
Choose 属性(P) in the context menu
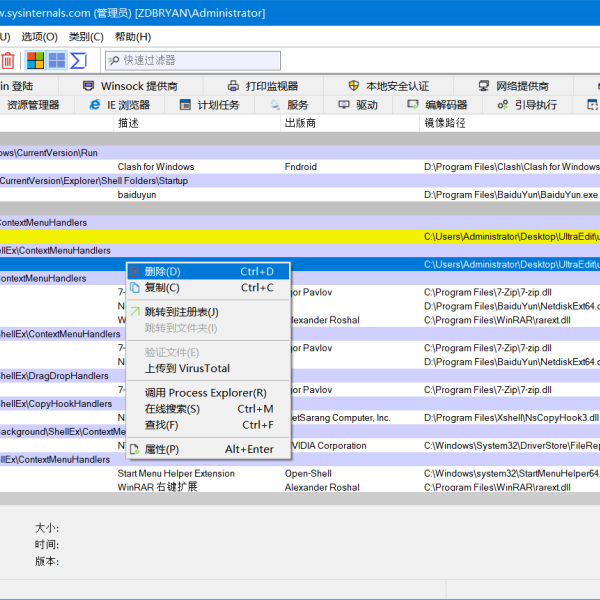(x=208, y=449)
